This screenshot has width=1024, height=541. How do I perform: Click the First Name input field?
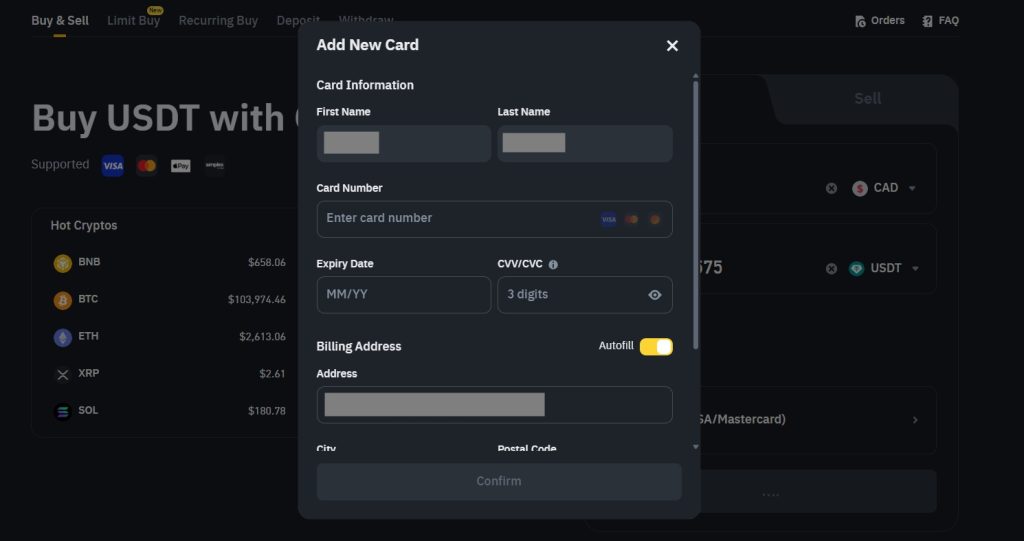tap(404, 143)
